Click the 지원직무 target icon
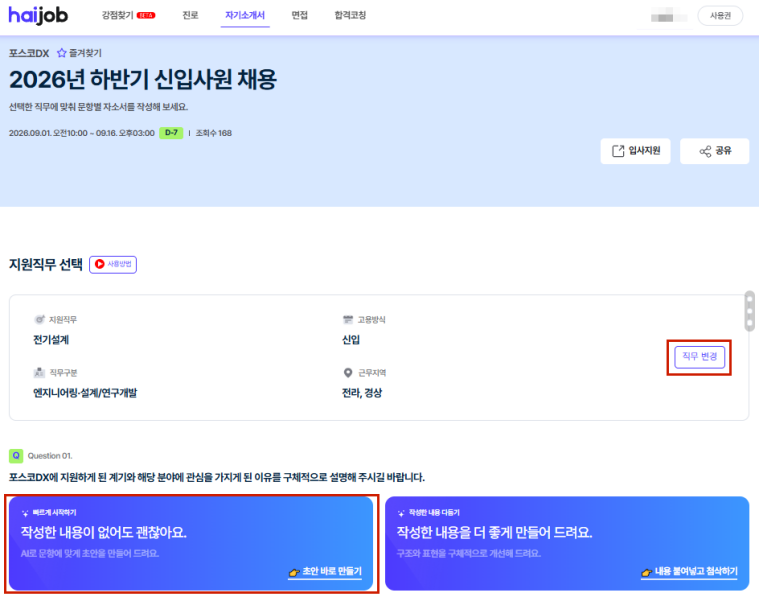This screenshot has width=759, height=601. pyautogui.click(x=39, y=319)
